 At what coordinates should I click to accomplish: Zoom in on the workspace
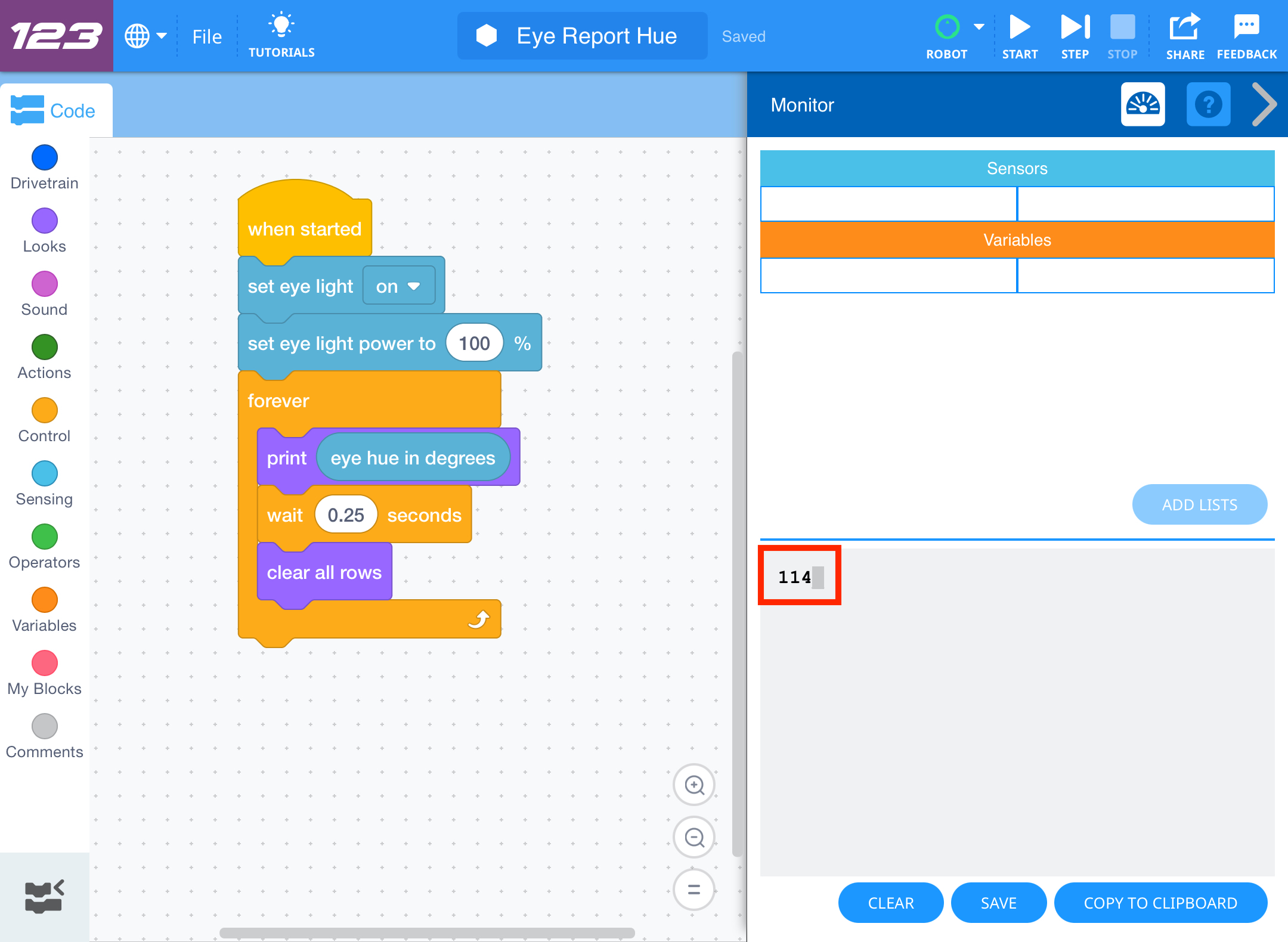tap(693, 785)
